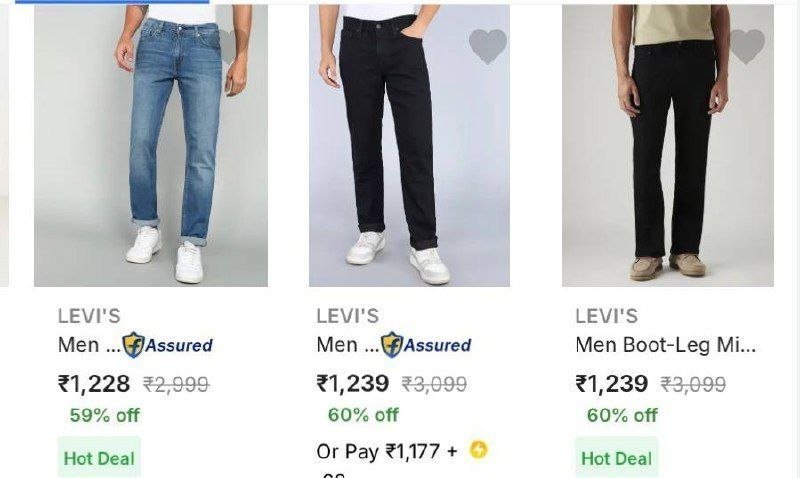Click Assured badge on blue jeans listing
The height and width of the screenshot is (478, 800).
(168, 345)
